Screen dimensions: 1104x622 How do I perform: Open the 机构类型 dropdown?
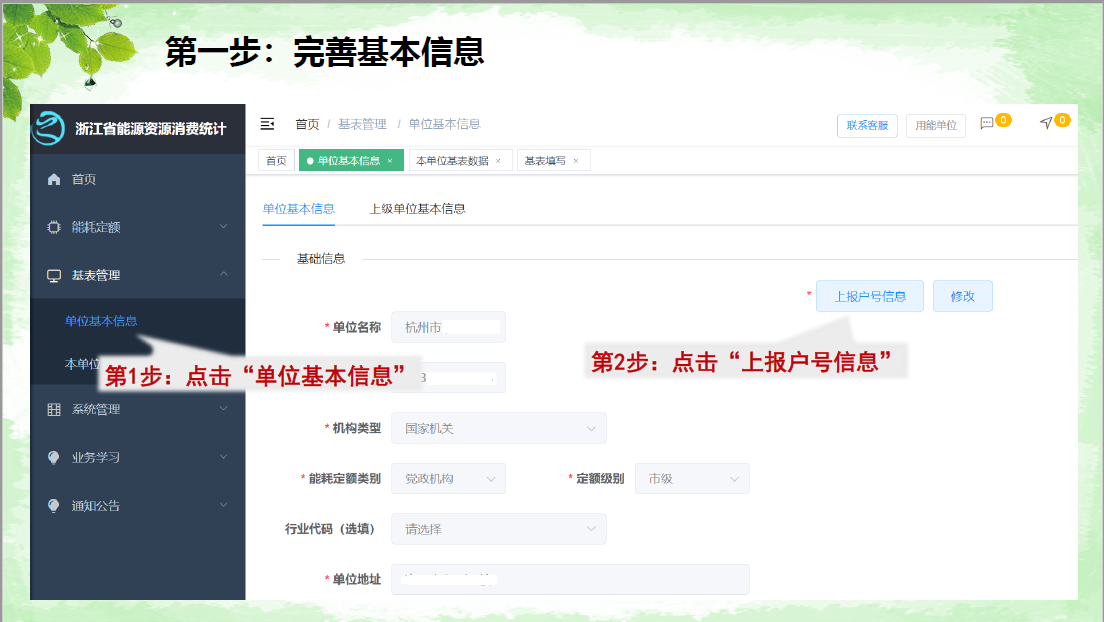coord(498,428)
